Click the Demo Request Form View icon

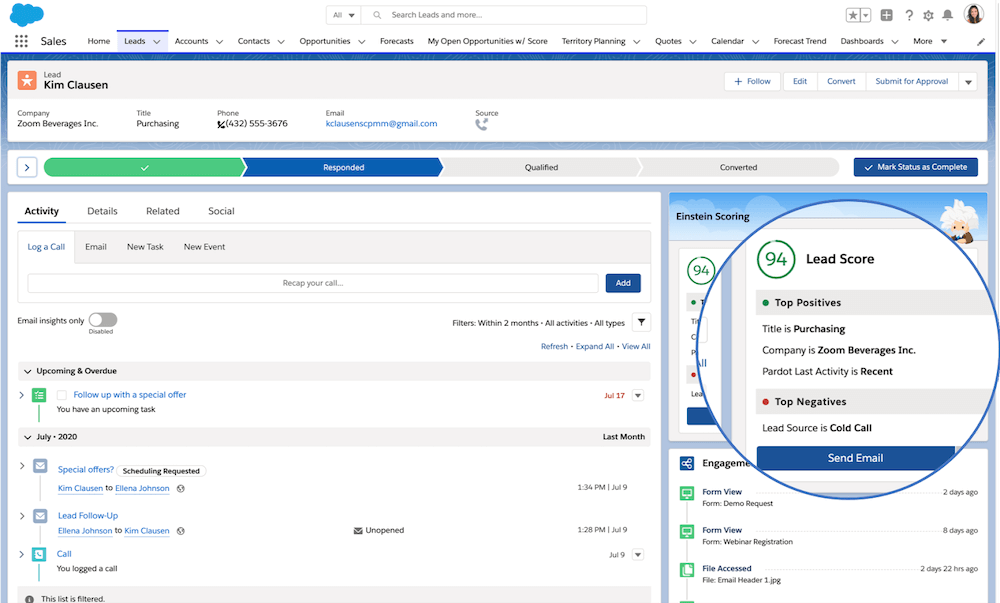coord(687,493)
